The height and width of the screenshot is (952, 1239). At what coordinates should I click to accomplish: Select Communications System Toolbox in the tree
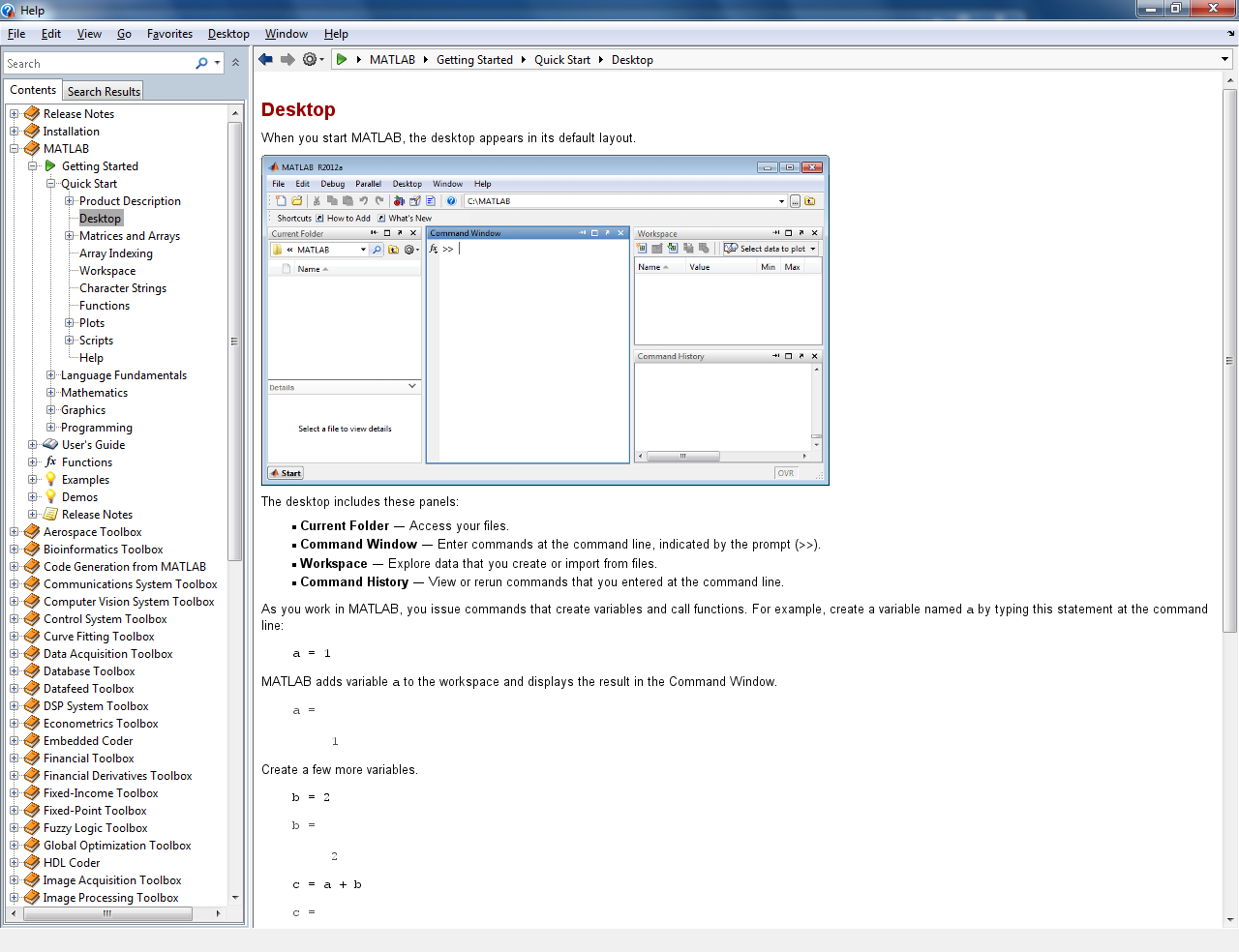click(130, 584)
